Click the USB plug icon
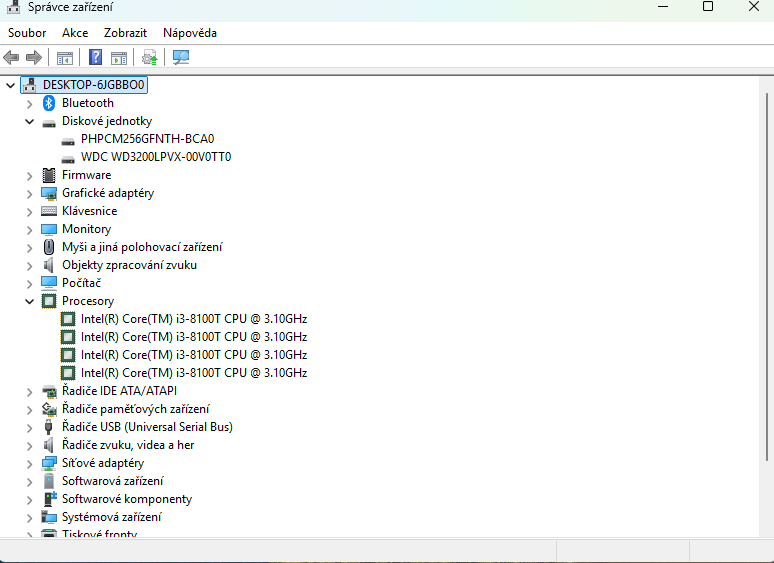 [48, 427]
